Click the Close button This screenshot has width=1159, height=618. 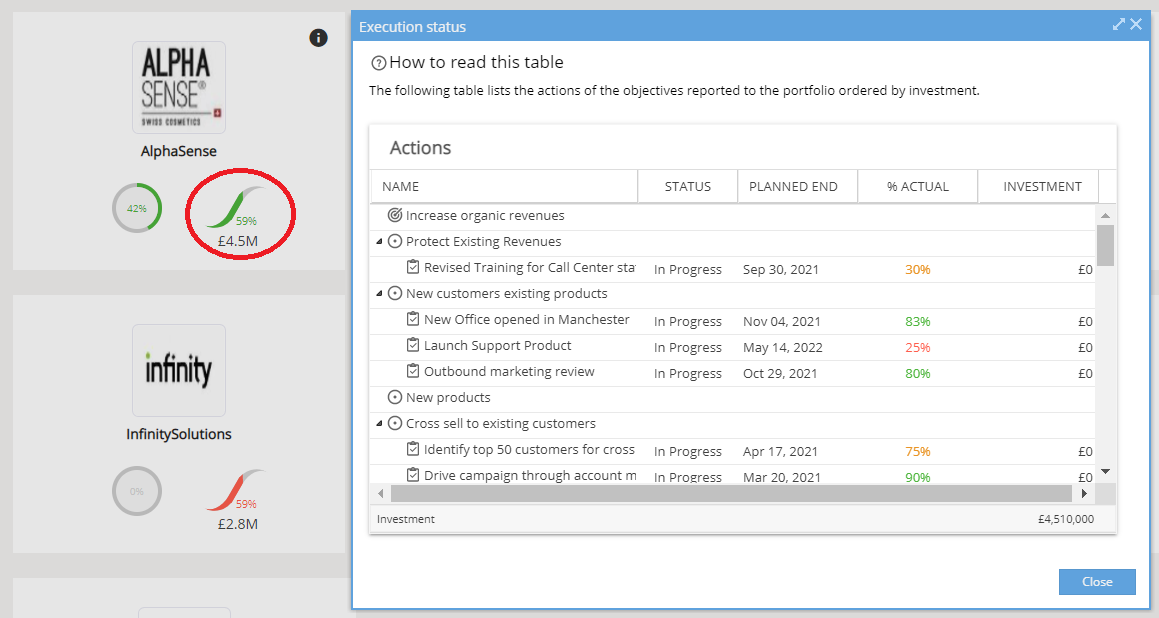pos(1097,582)
